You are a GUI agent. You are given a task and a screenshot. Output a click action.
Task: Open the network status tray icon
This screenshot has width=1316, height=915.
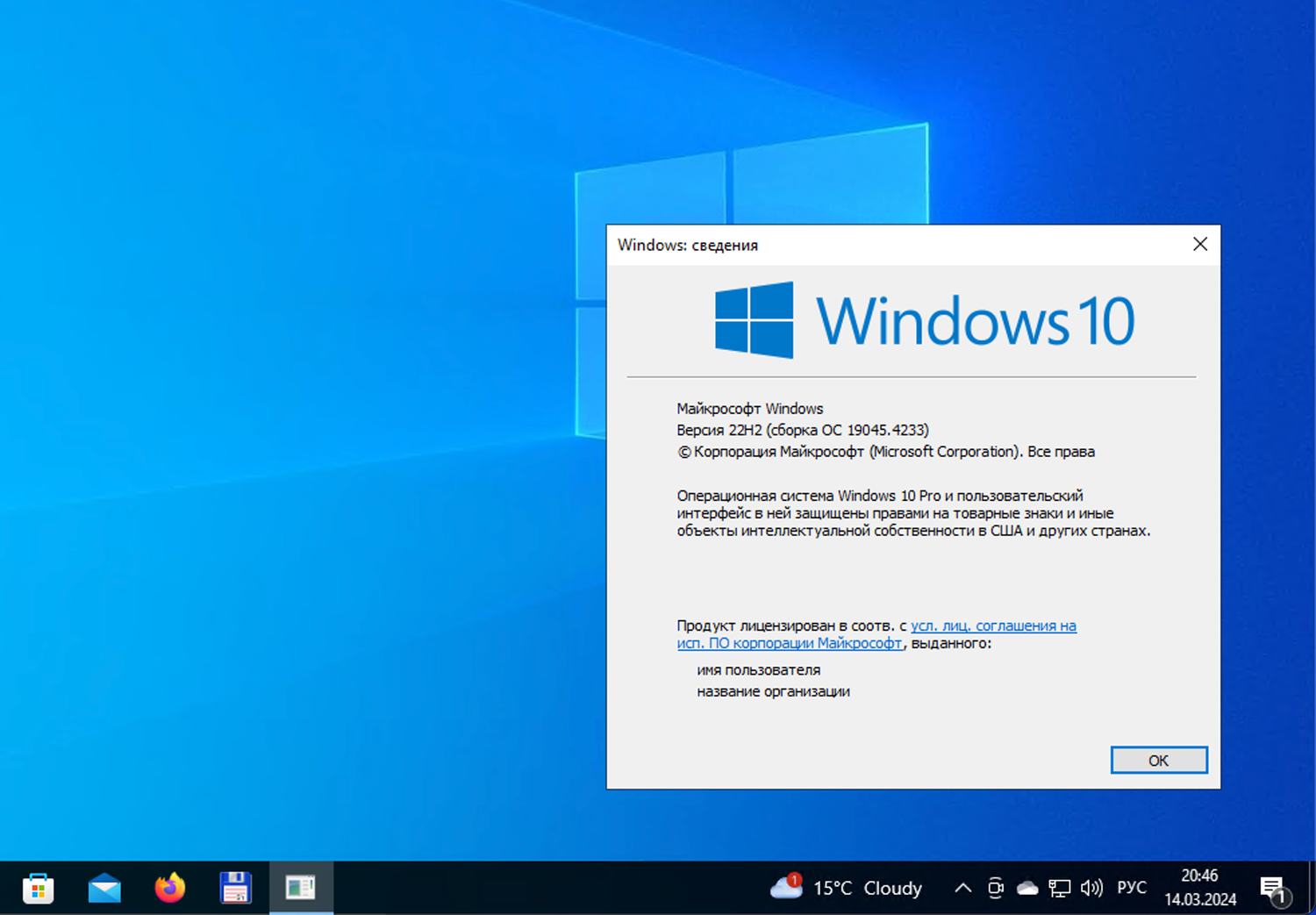point(1059,888)
